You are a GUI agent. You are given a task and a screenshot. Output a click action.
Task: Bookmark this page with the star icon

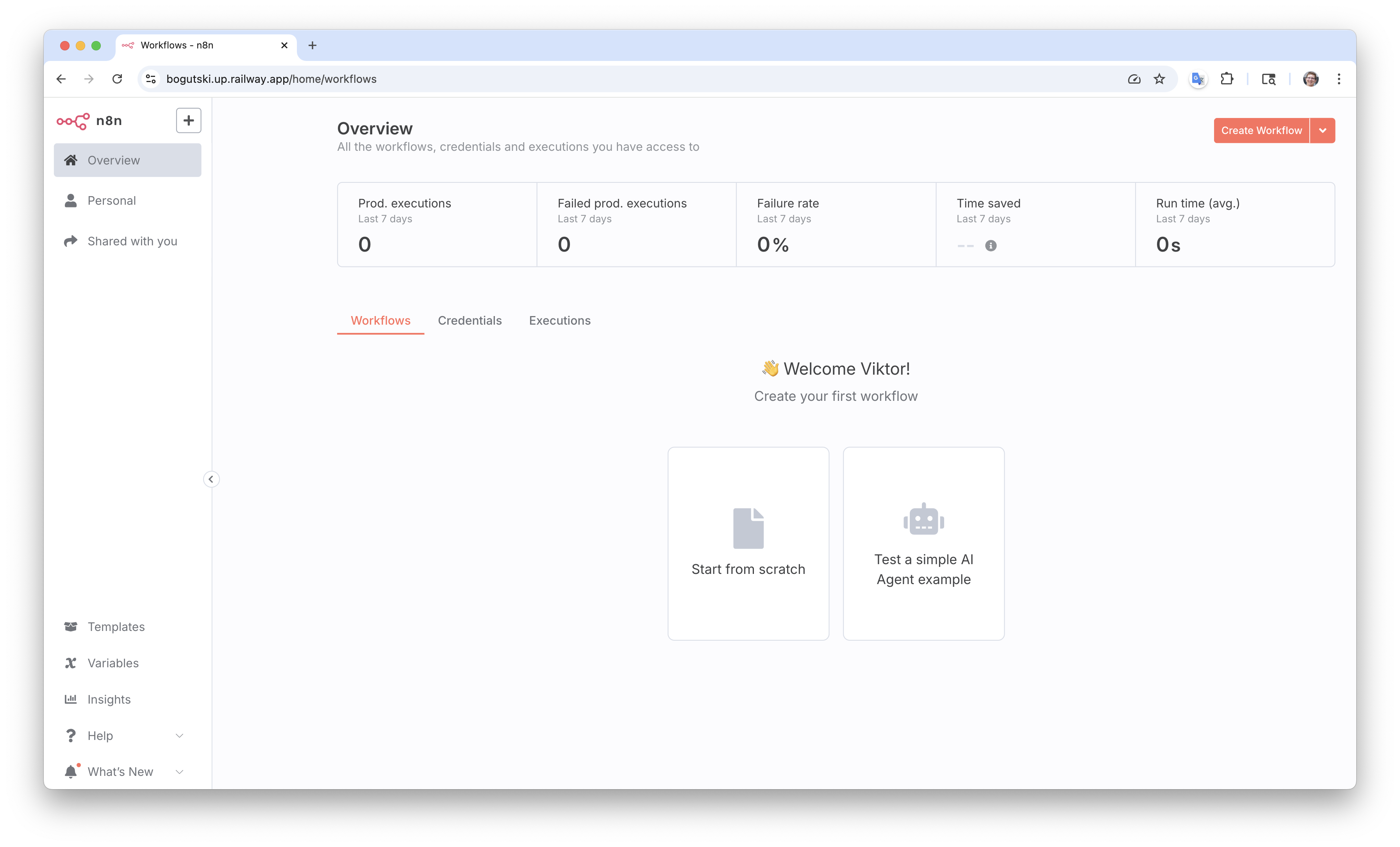click(1159, 79)
